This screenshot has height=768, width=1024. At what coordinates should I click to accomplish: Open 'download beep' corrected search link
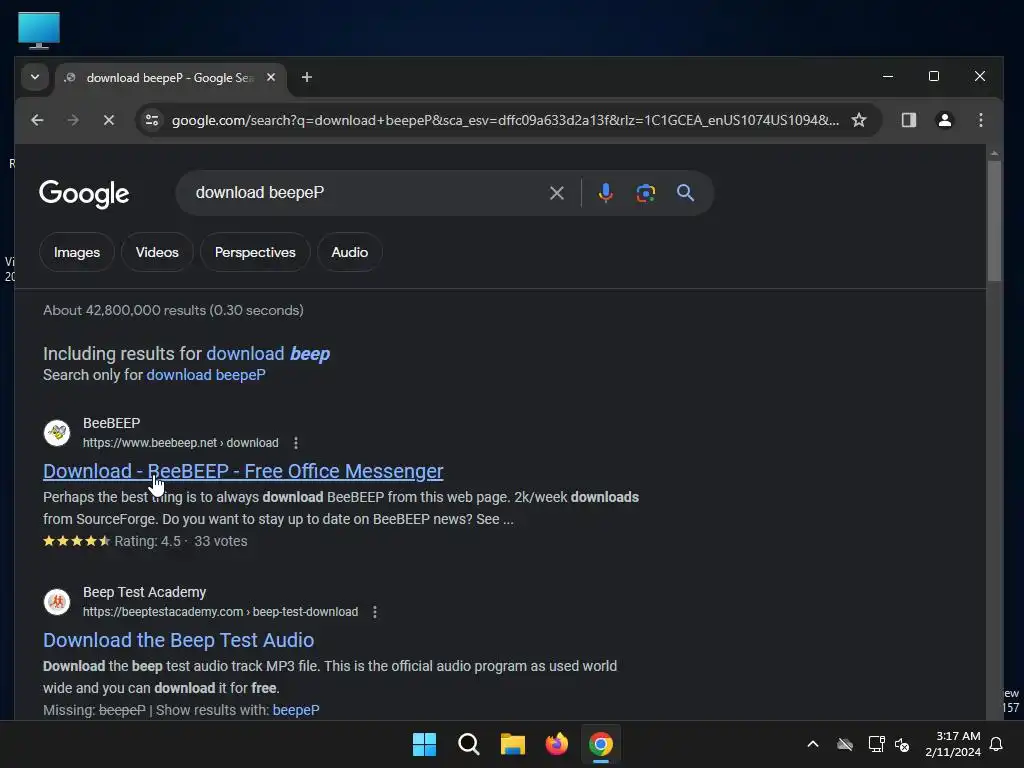click(268, 353)
